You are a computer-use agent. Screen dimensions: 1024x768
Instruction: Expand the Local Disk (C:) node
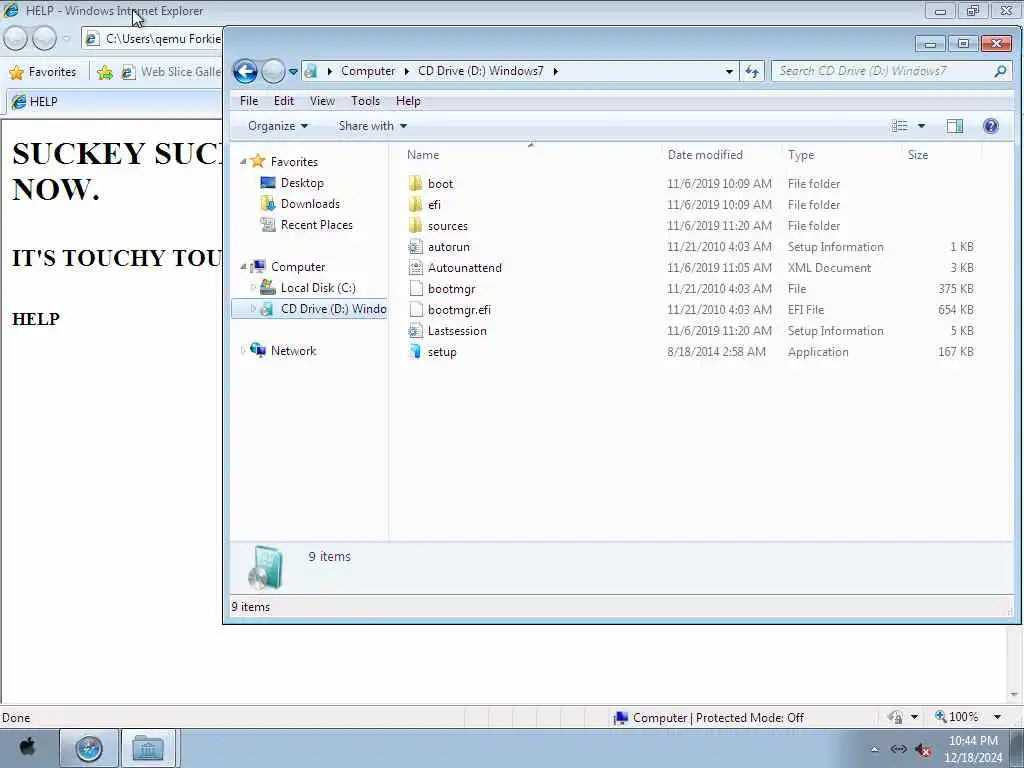tap(253, 287)
